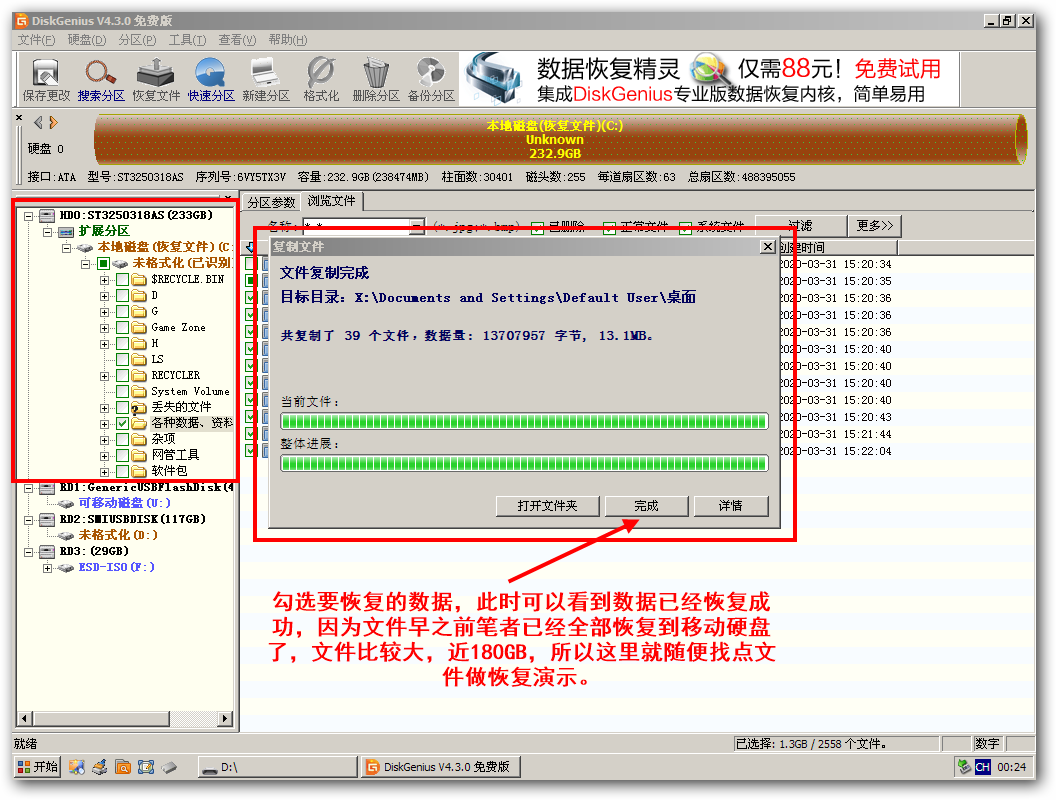
Task: Click the 完成 button in copy dialog
Action: pyautogui.click(x=647, y=506)
